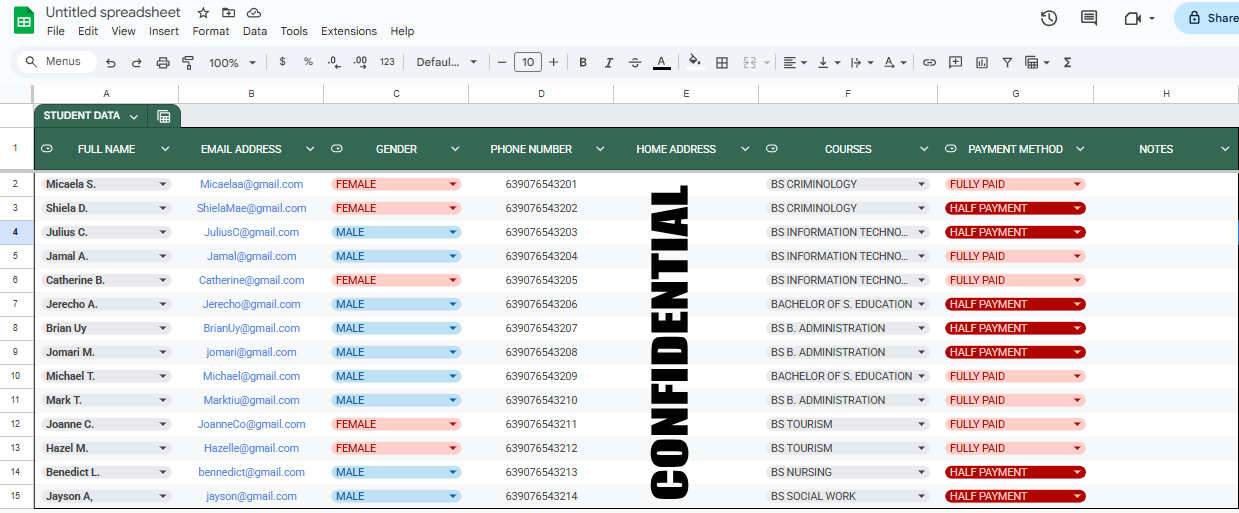The width and height of the screenshot is (1239, 513).
Task: Open the zoom 100% dropdown
Action: coord(232,62)
